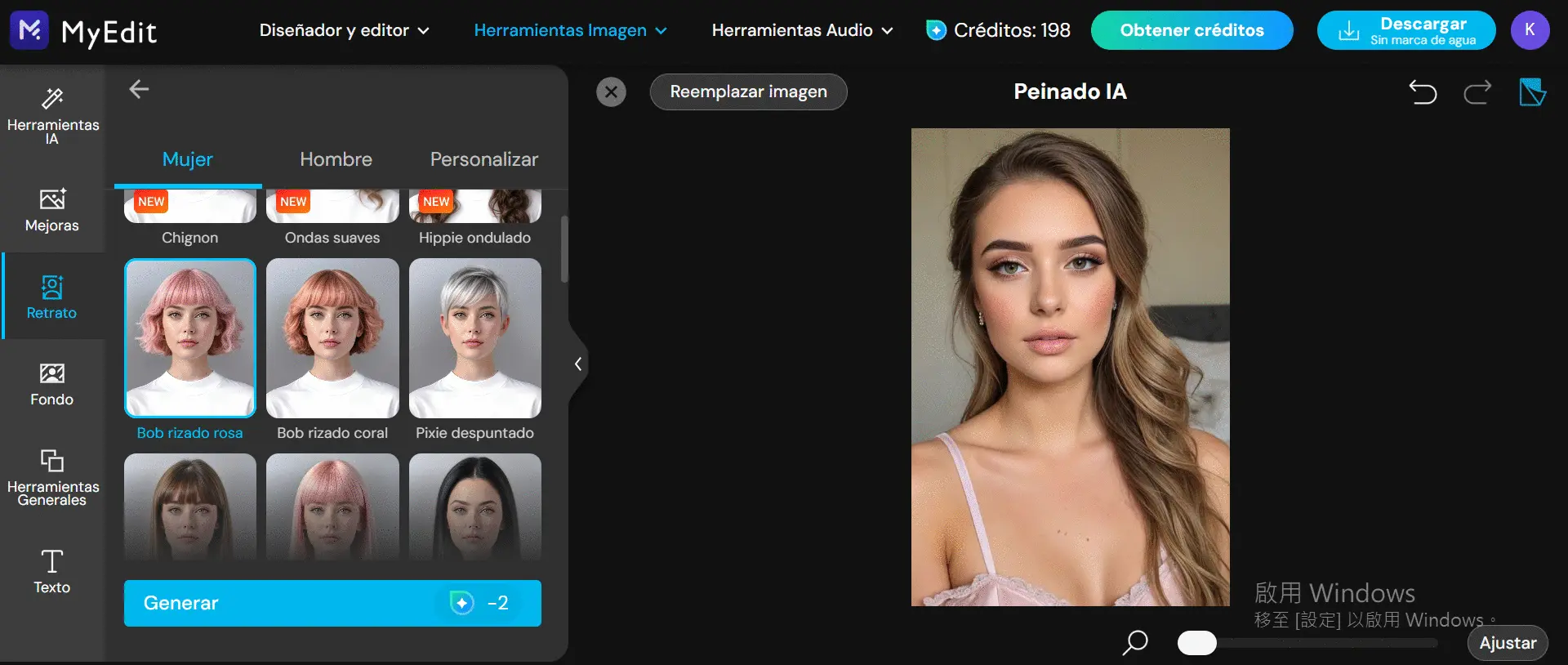Click the Generar button
The image size is (1568, 665).
tap(332, 603)
